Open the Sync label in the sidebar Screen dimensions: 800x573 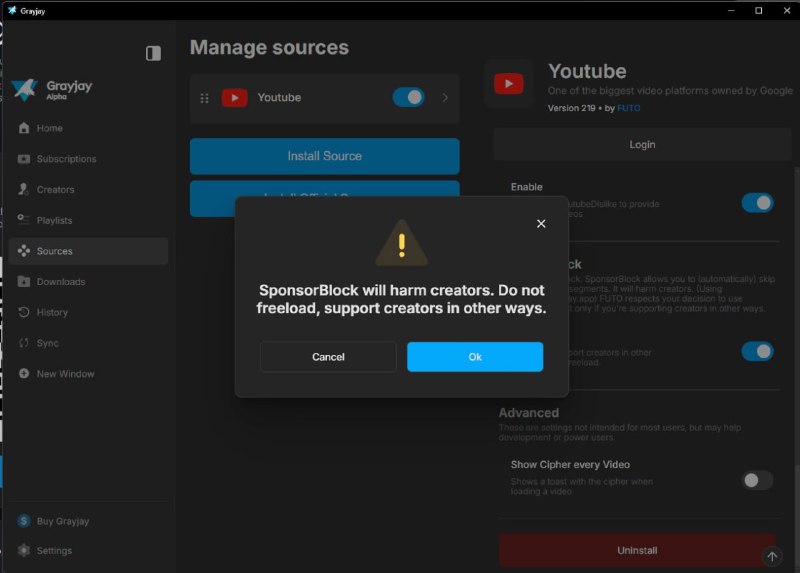click(47, 343)
